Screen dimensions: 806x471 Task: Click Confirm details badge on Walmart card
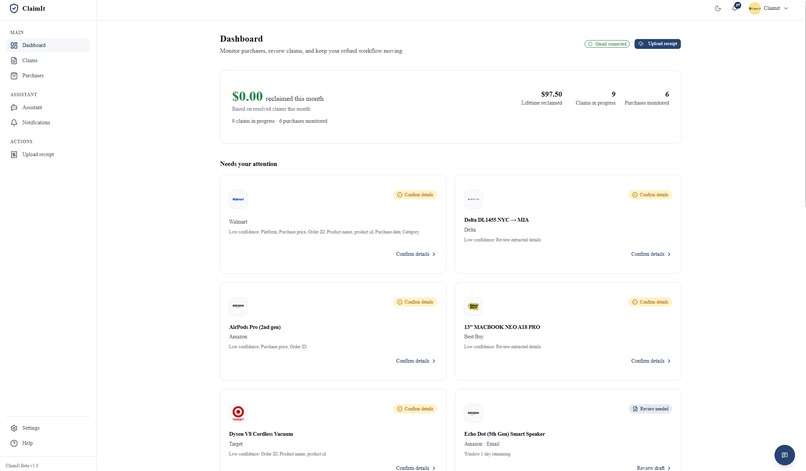pos(415,195)
